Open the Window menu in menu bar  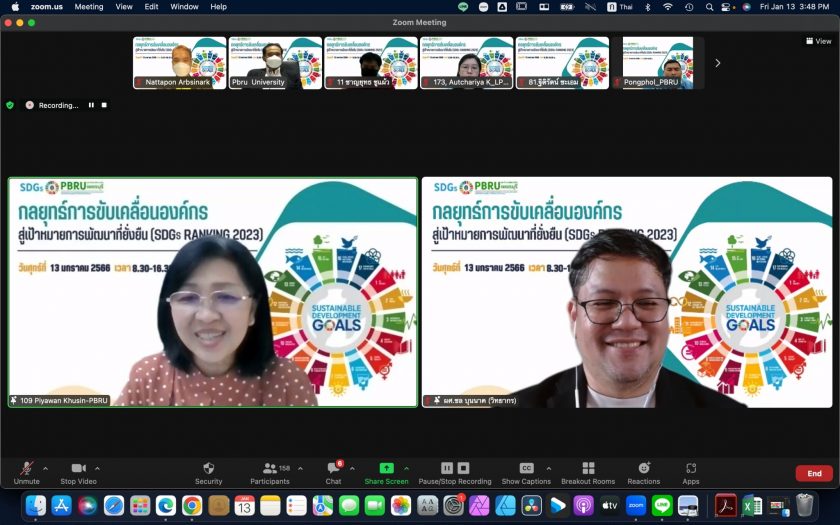click(184, 7)
